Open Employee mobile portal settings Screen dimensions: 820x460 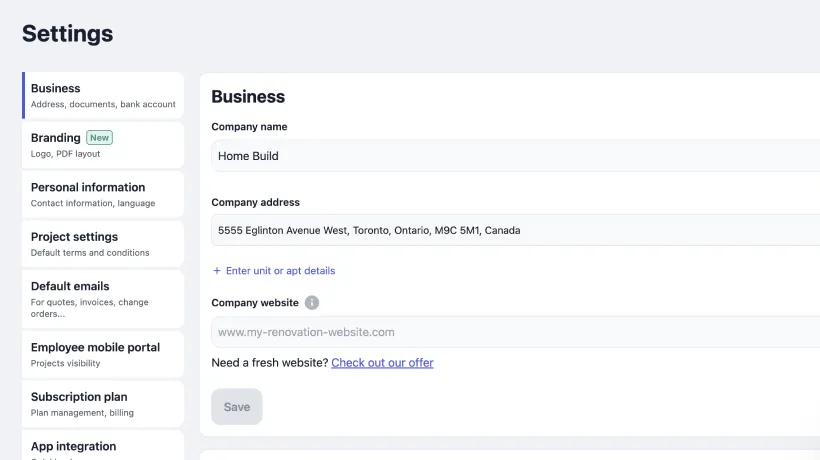point(103,354)
